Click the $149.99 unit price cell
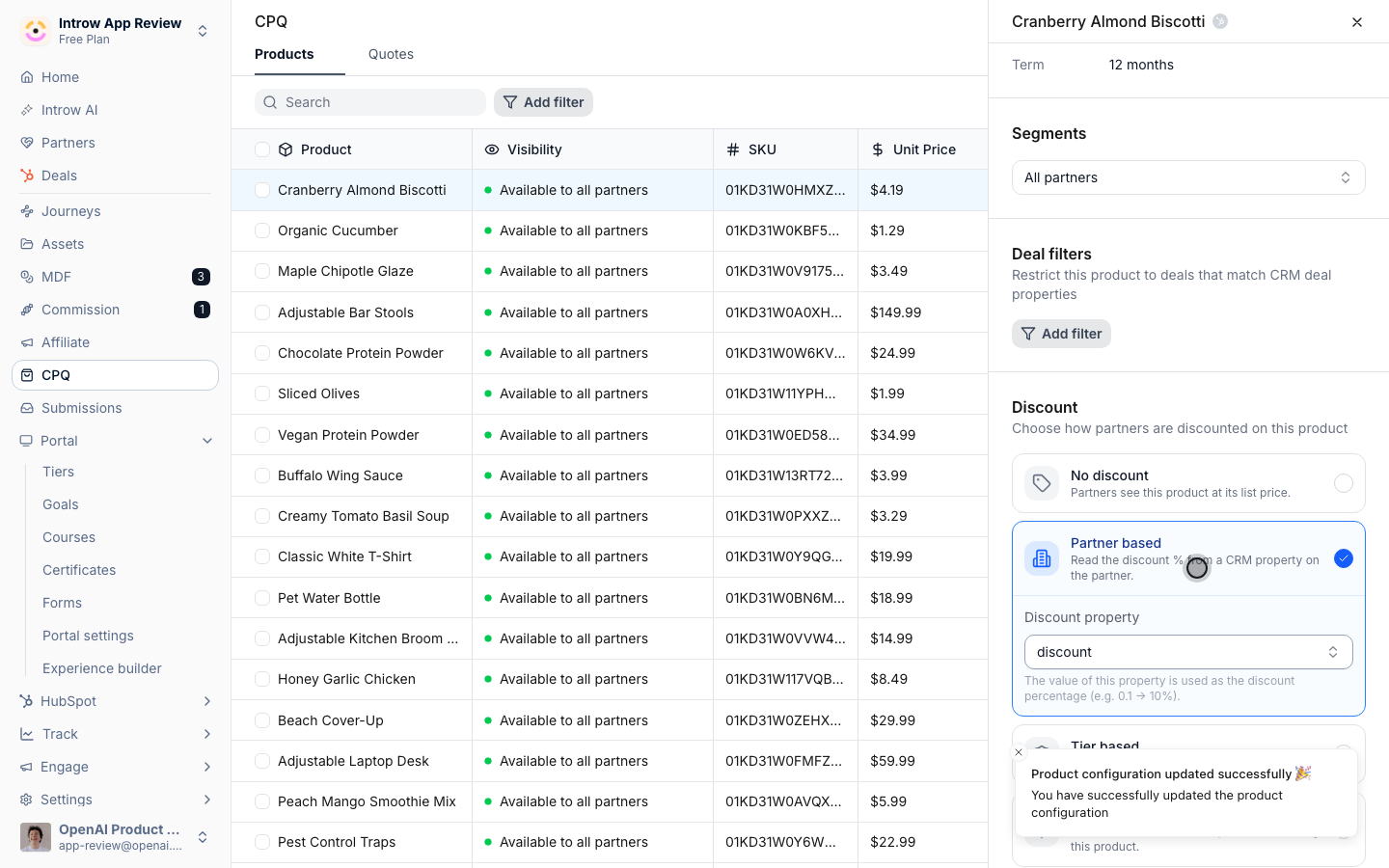The width and height of the screenshot is (1389, 868). tap(922, 312)
